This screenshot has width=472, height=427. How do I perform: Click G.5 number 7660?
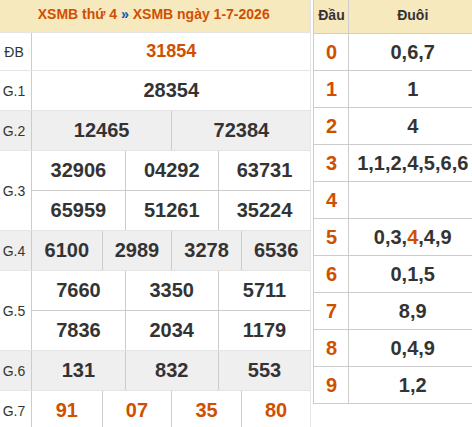78,290
